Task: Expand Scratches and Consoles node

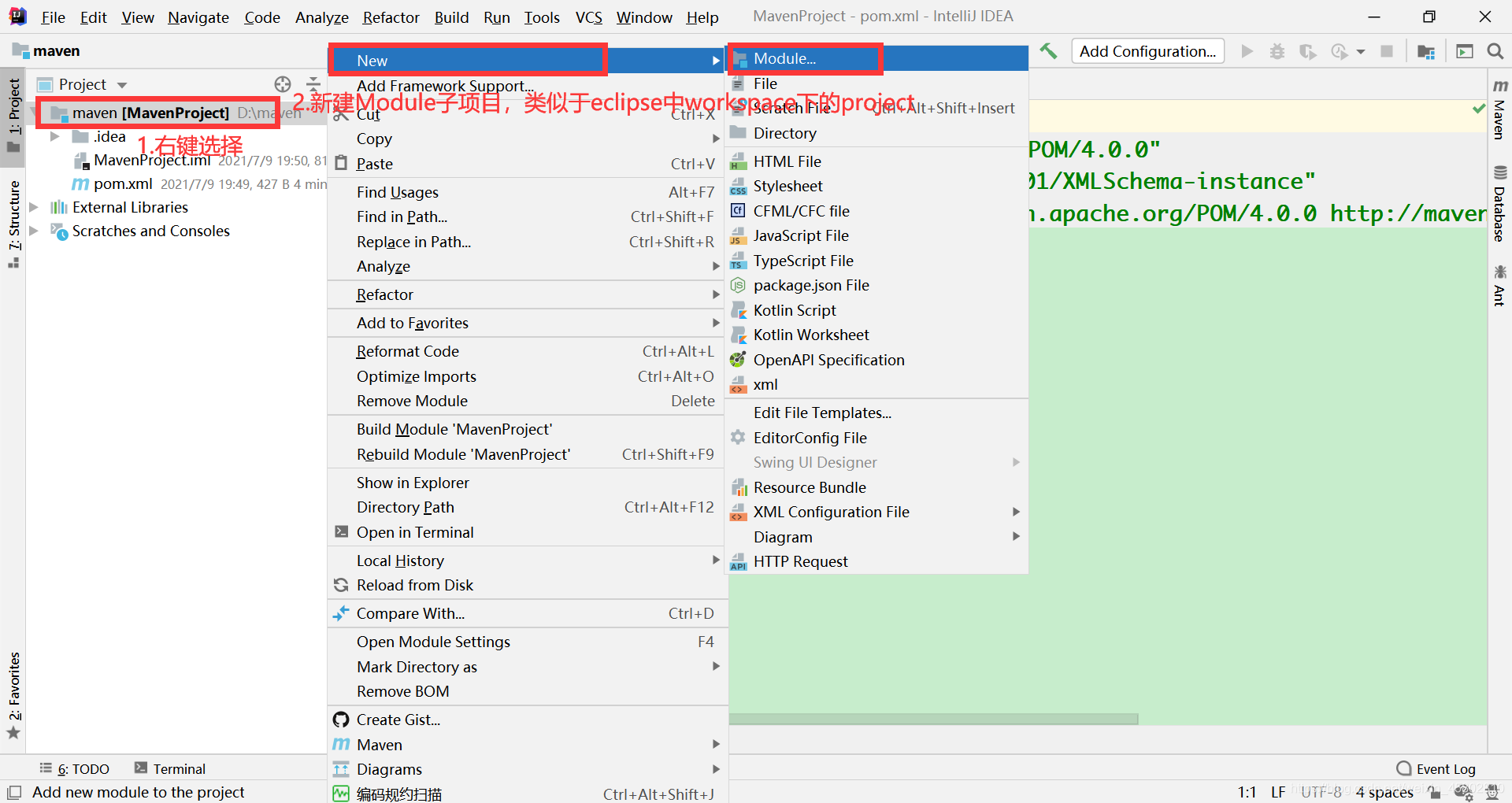Action: pyautogui.click(x=34, y=231)
